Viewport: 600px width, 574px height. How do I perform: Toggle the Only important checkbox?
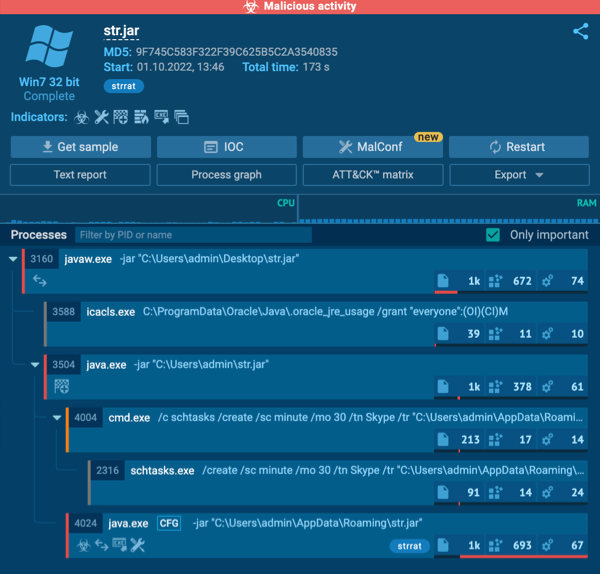click(x=492, y=235)
